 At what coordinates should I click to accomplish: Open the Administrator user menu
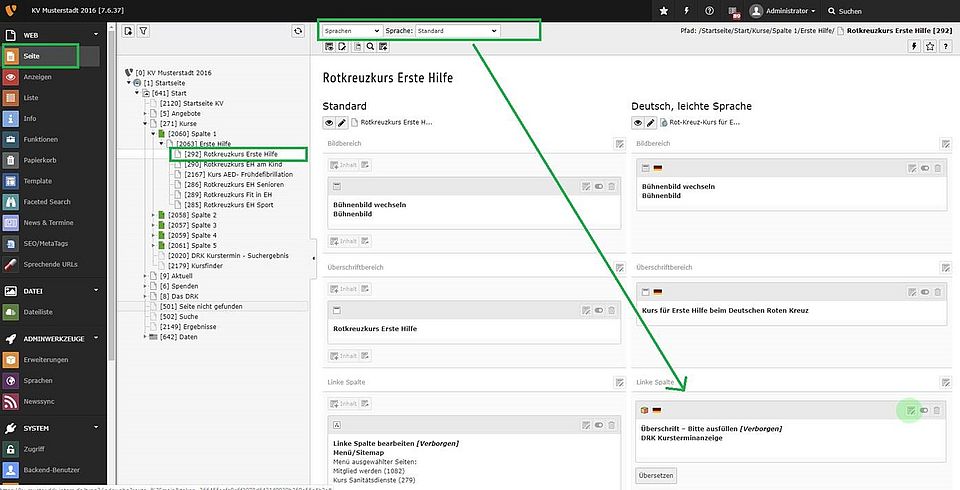click(782, 11)
